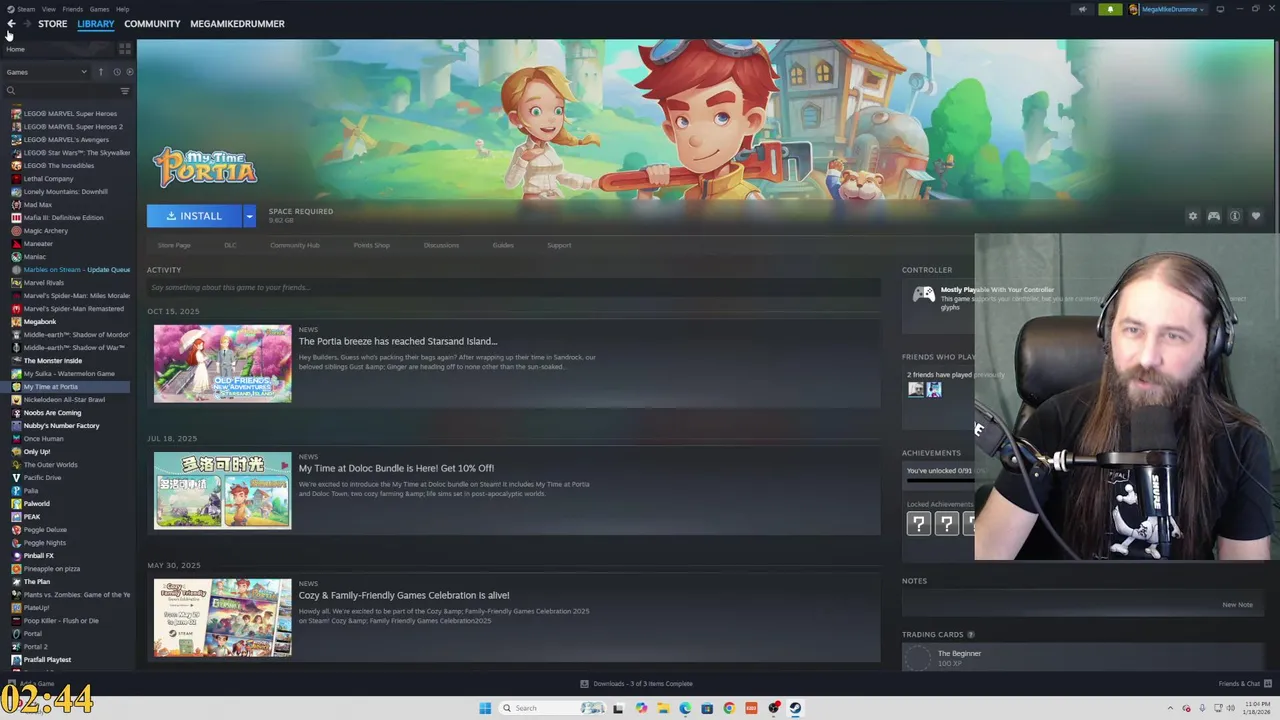Open the Doloc Bundle news headline
The width and height of the screenshot is (1280, 720).
pyautogui.click(x=396, y=468)
